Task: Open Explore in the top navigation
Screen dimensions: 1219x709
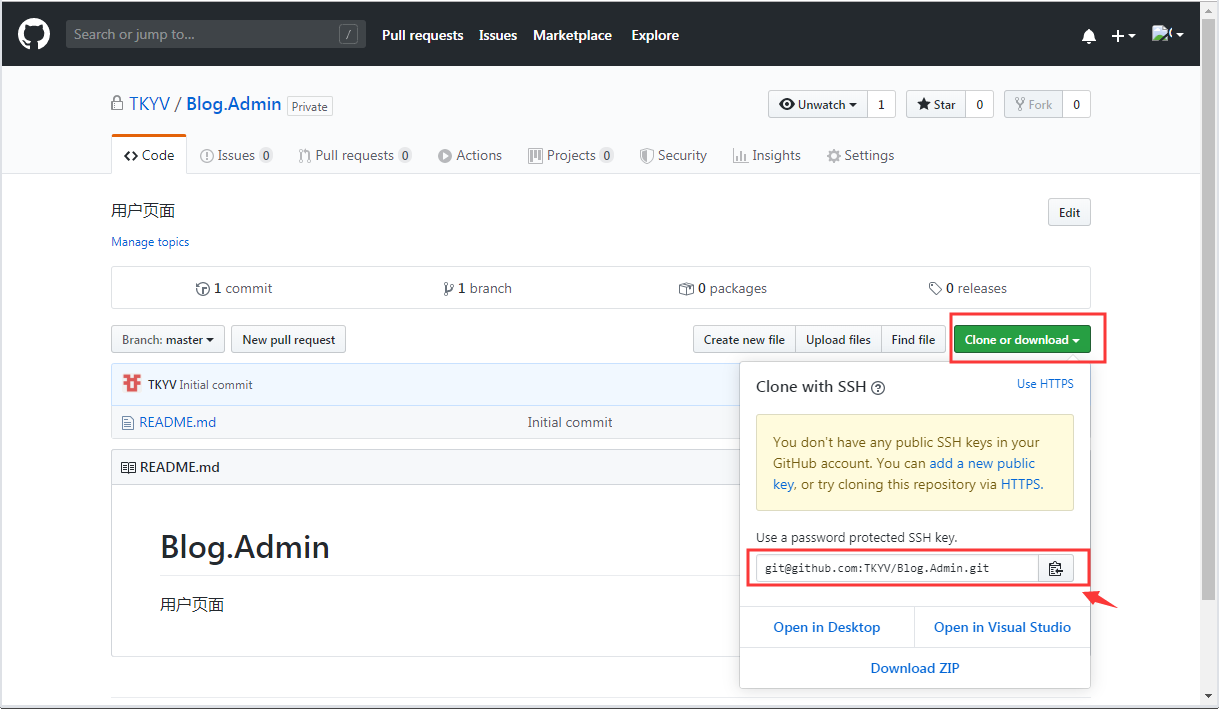Action: 655,35
